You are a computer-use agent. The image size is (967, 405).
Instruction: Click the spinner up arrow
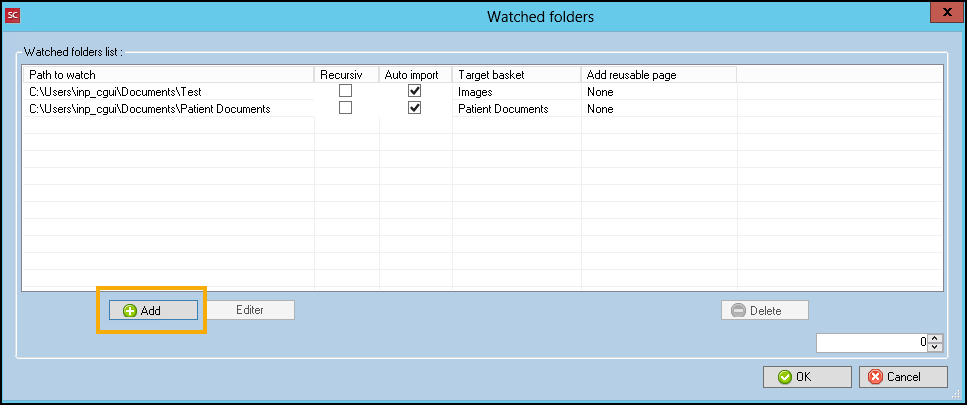tap(935, 338)
